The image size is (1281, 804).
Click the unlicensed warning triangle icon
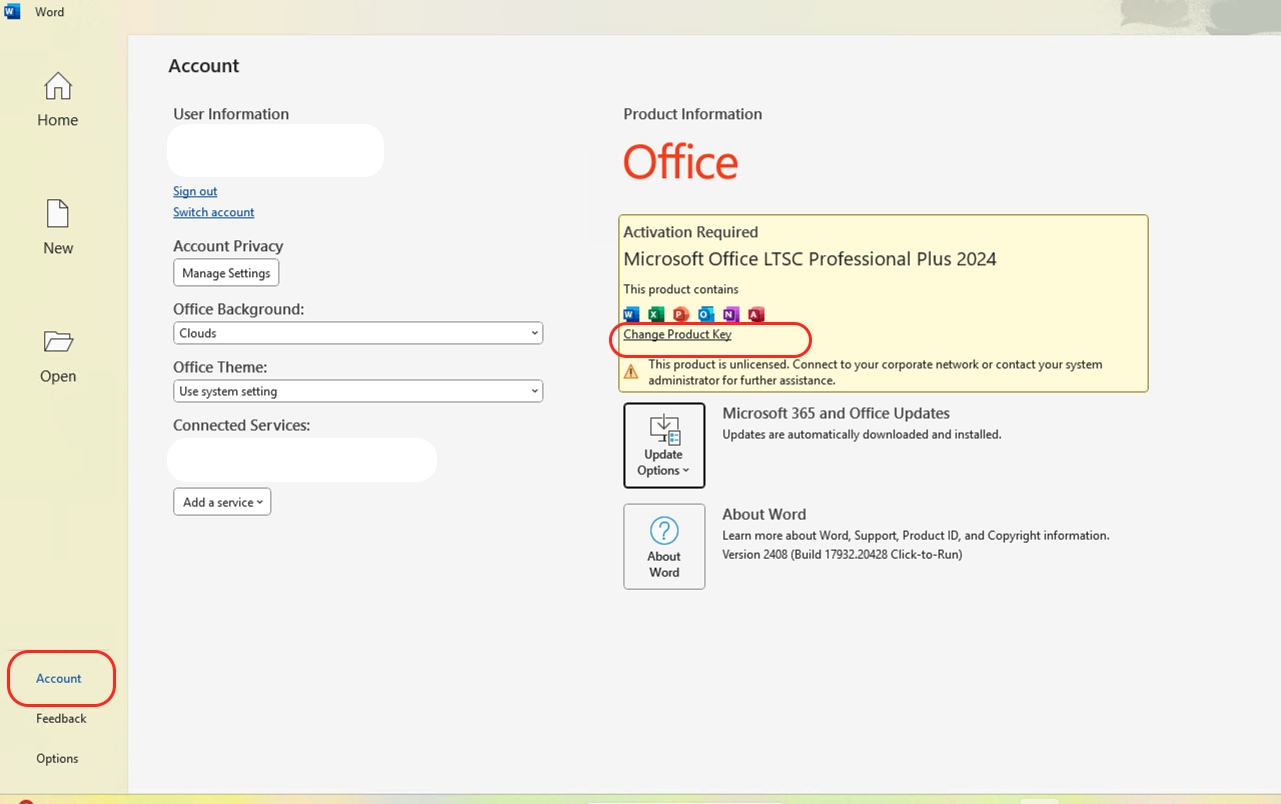coord(631,372)
